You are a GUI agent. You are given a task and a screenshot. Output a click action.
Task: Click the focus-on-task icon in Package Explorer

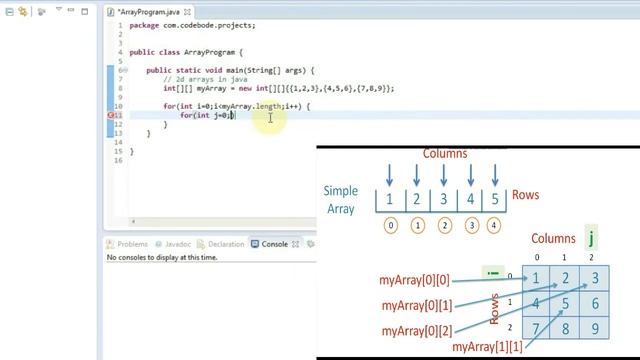[41, 12]
